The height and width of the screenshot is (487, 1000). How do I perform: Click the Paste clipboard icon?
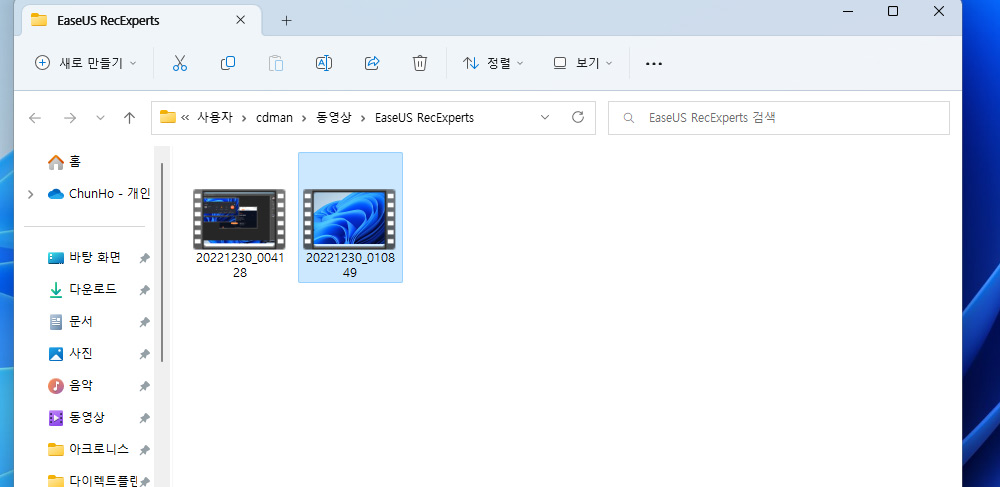coord(276,63)
